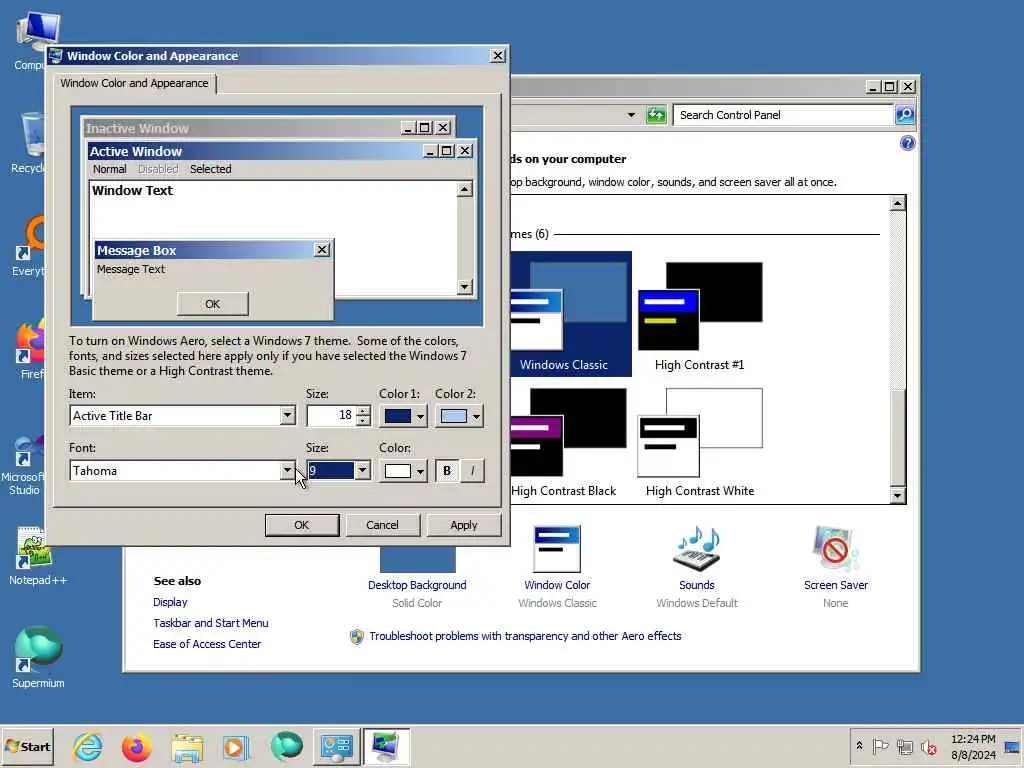Click OK in the preview Message Box
The width and height of the screenshot is (1024, 768).
pos(212,304)
